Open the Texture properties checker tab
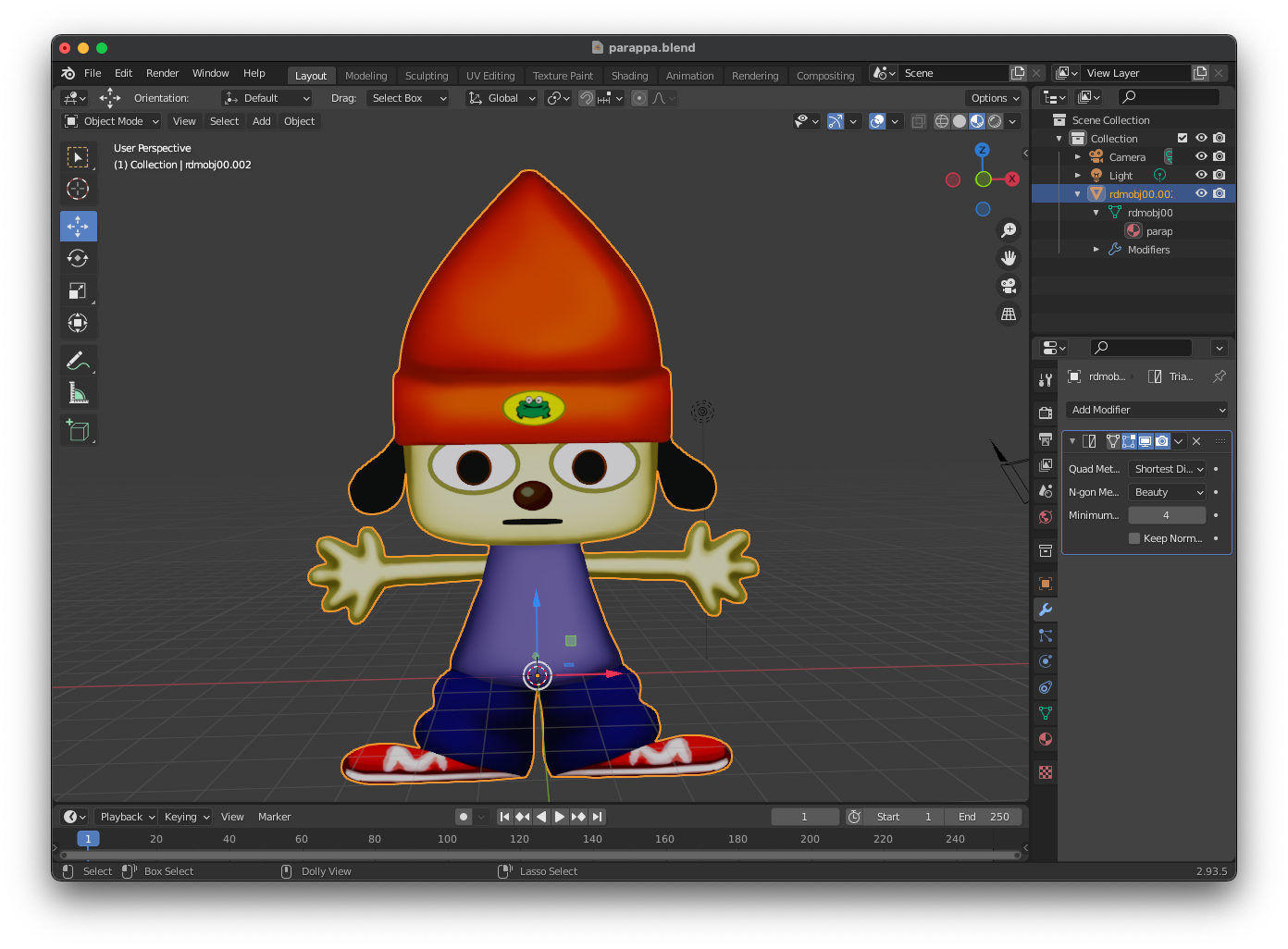The image size is (1288, 949). coord(1046,772)
